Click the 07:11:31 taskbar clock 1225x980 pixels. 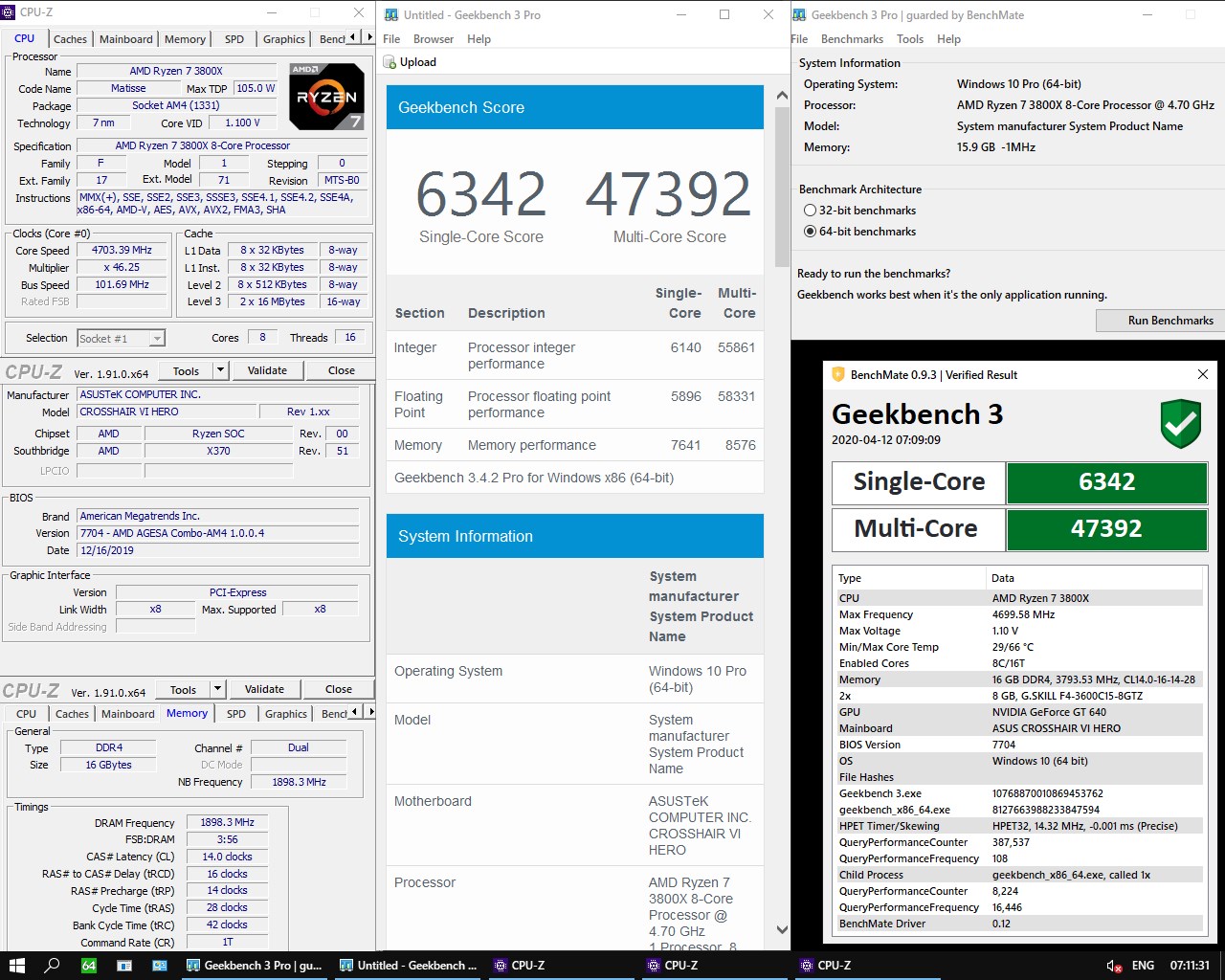(1190, 966)
